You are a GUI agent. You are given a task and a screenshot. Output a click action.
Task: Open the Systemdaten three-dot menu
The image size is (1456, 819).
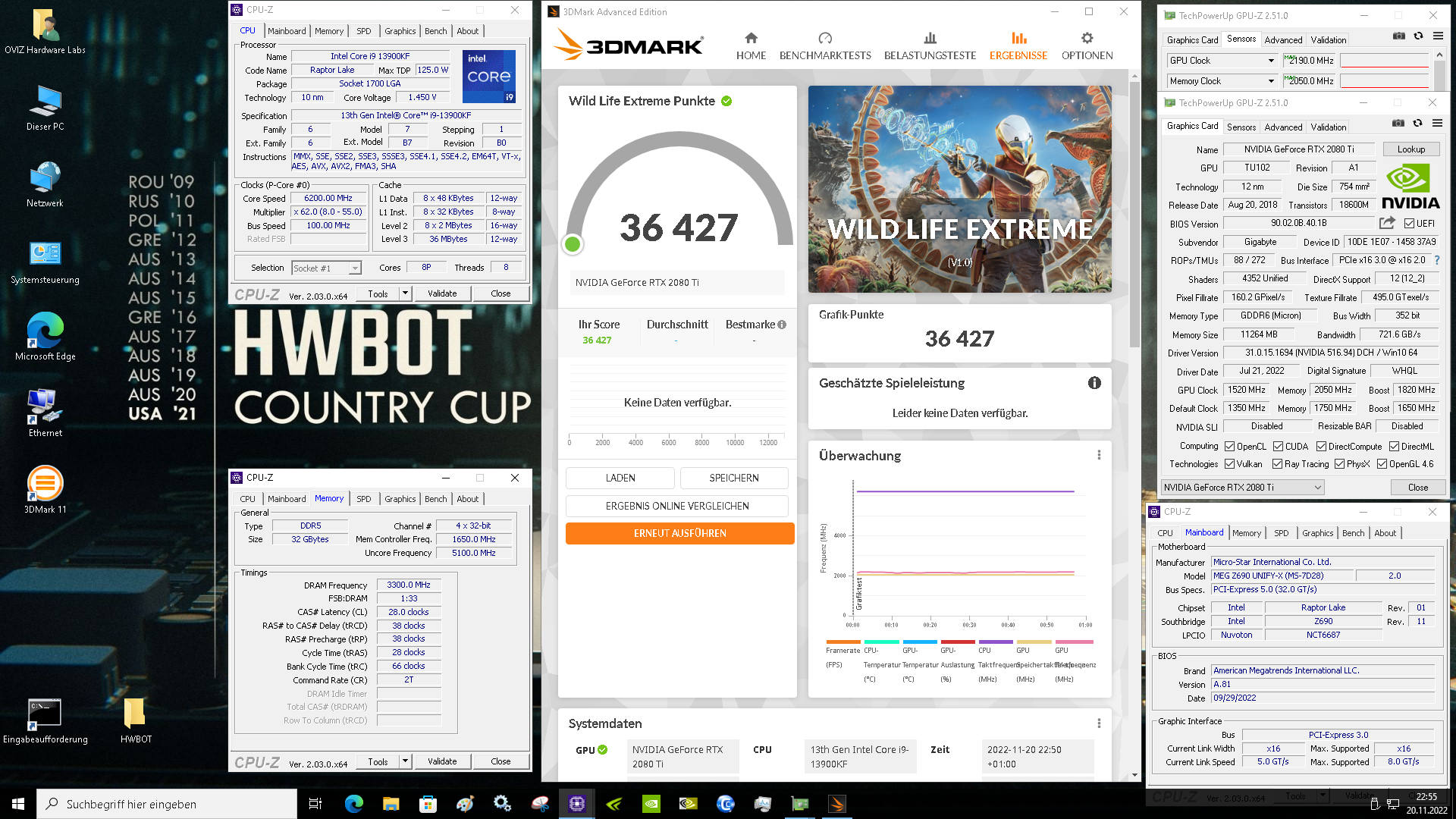(1099, 723)
